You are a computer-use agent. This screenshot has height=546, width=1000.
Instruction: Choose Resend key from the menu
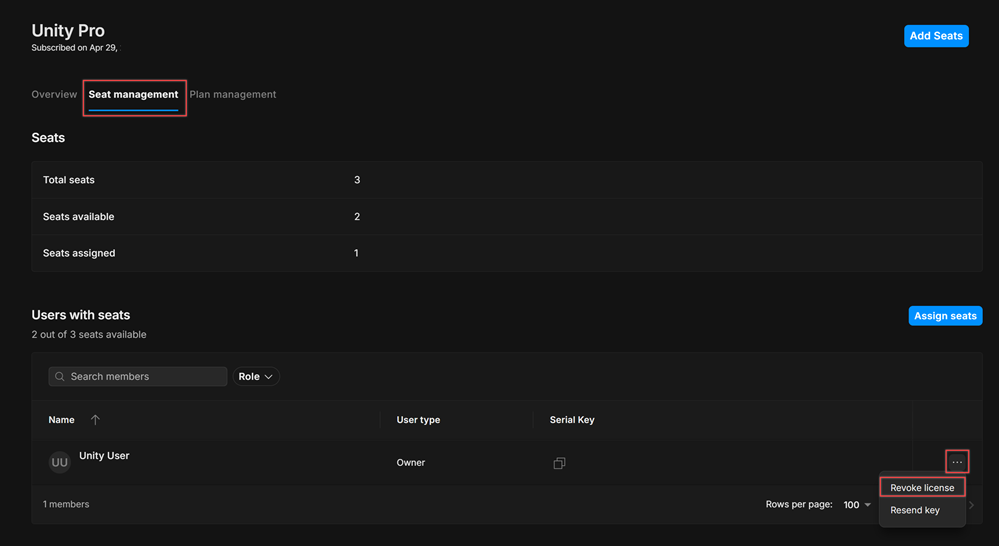pyautogui.click(x=915, y=510)
